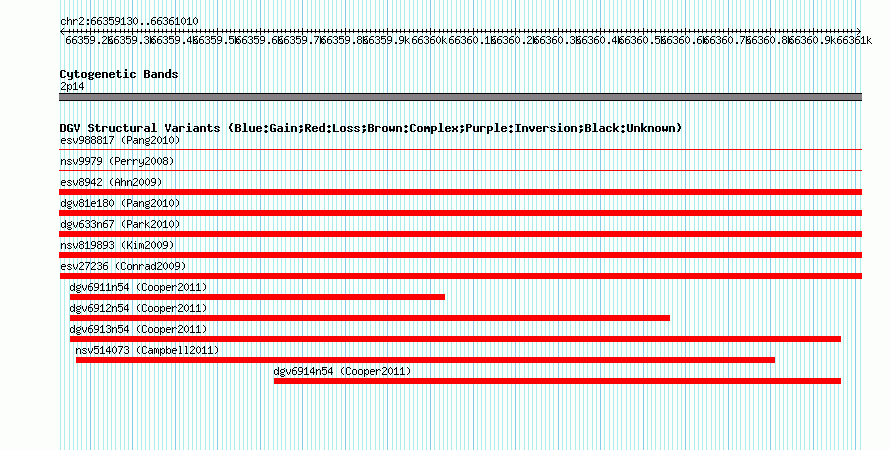Click dgv6914n54 (Cooper2011) variant label

pos(342,371)
